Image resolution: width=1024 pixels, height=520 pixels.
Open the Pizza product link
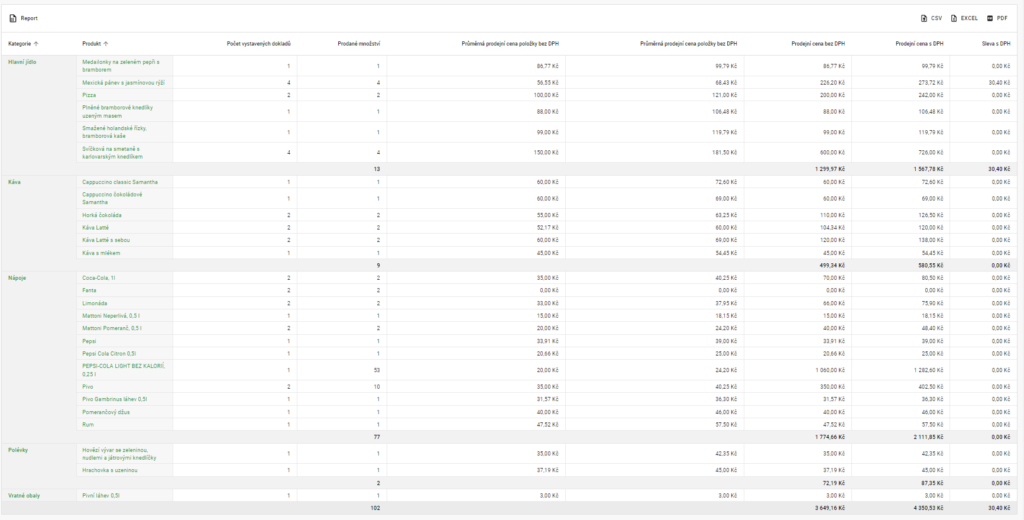tap(89, 94)
